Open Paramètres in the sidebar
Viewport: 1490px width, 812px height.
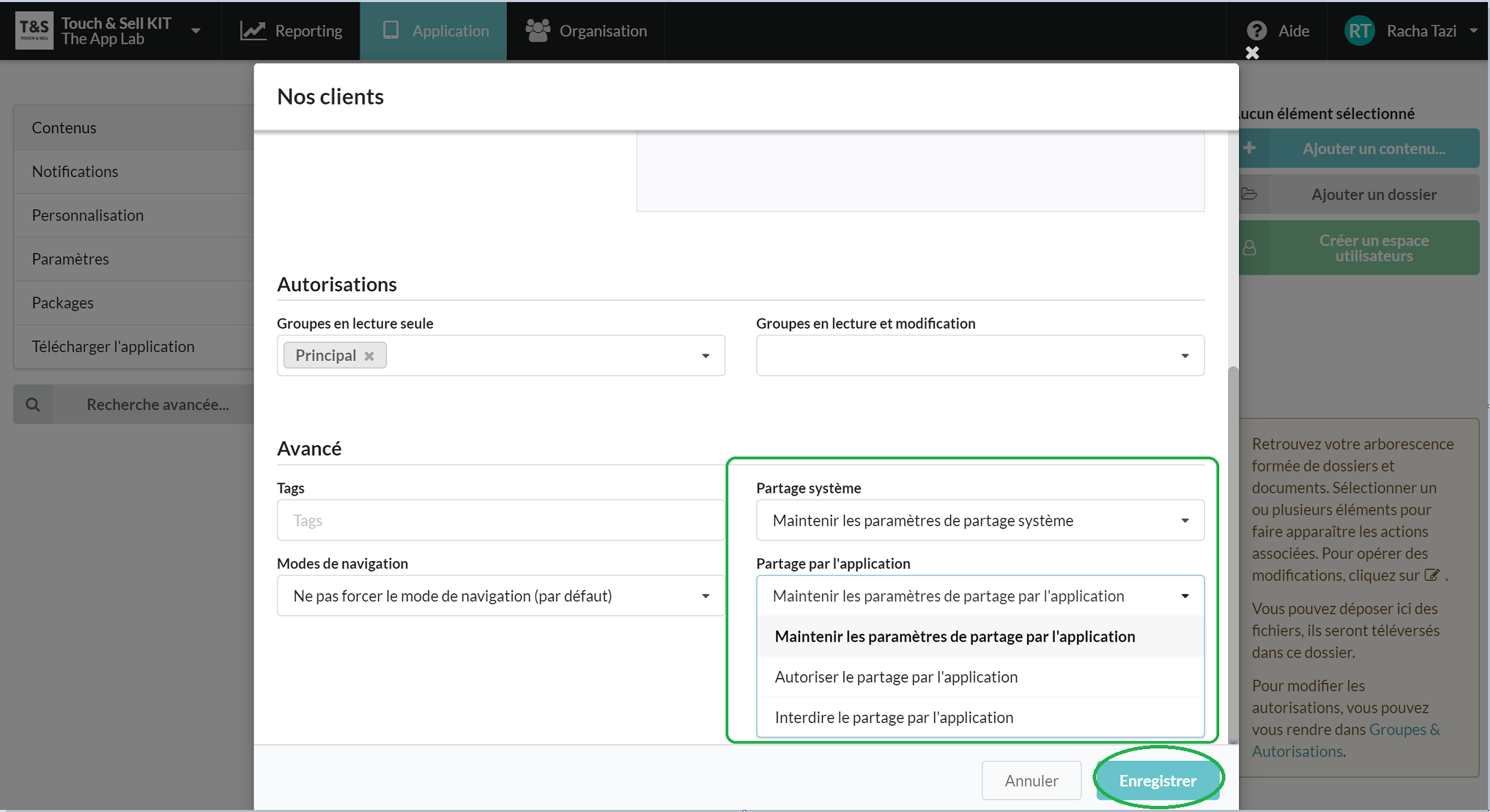click(x=134, y=259)
